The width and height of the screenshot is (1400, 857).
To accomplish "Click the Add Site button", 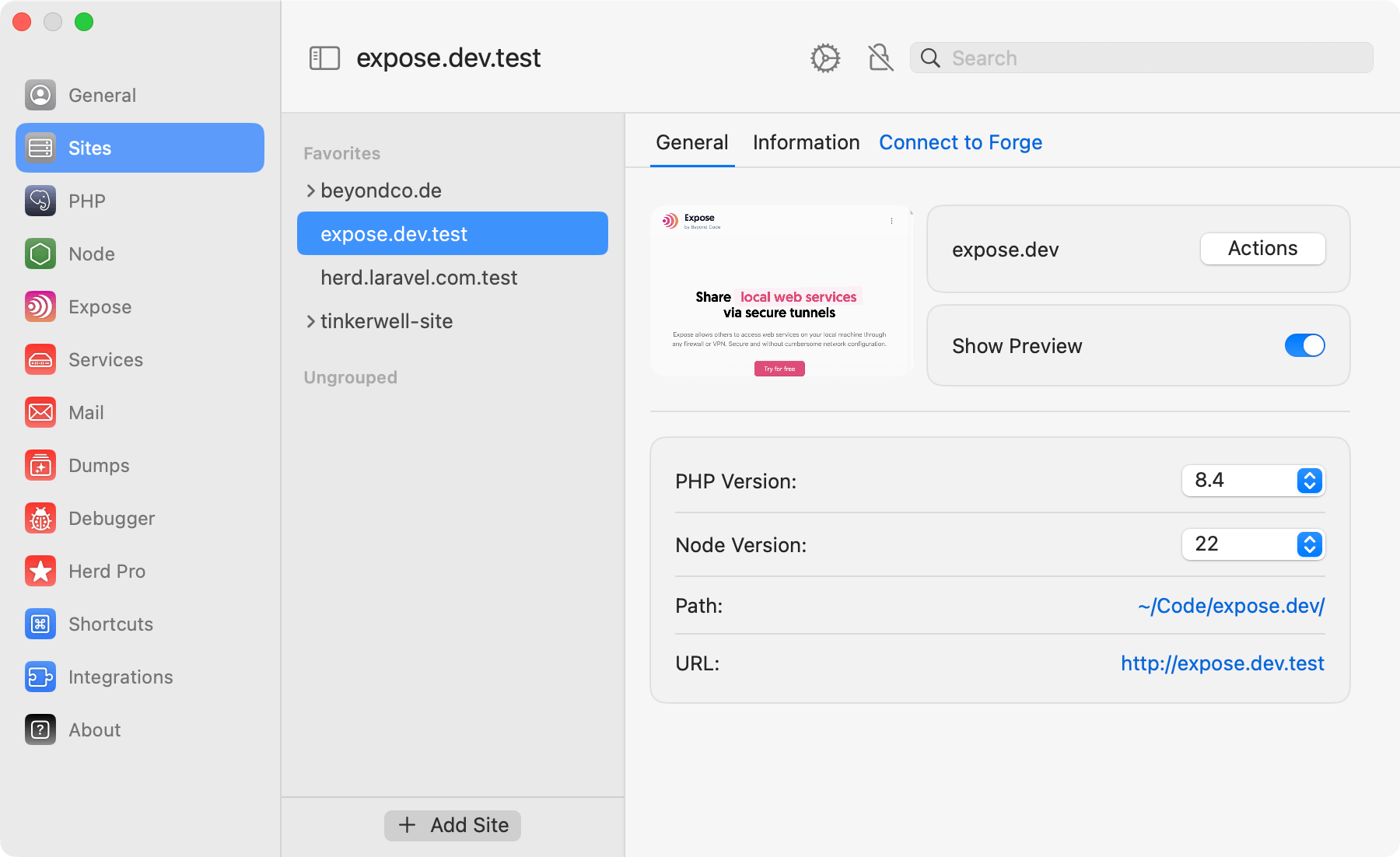I will (453, 825).
